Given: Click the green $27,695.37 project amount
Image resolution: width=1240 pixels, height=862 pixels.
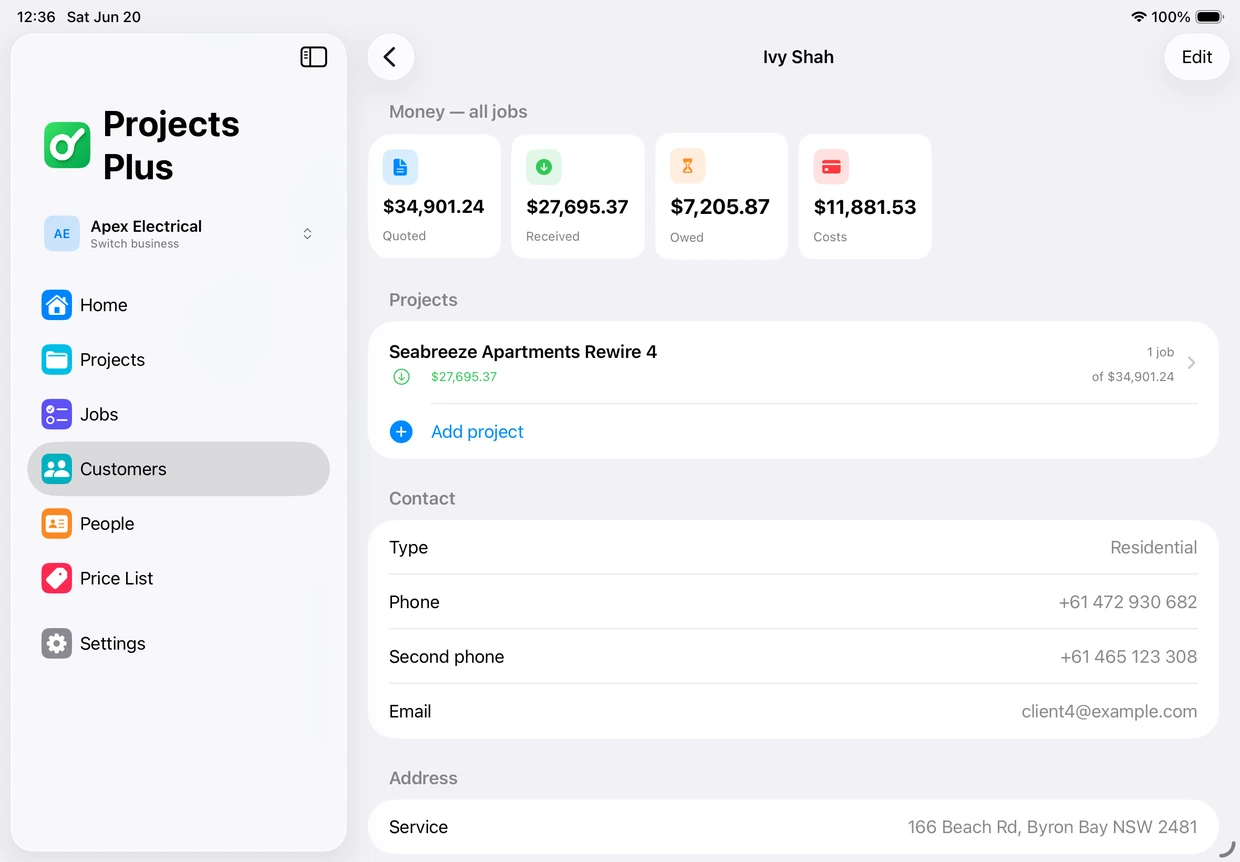Looking at the screenshot, I should pyautogui.click(x=464, y=377).
